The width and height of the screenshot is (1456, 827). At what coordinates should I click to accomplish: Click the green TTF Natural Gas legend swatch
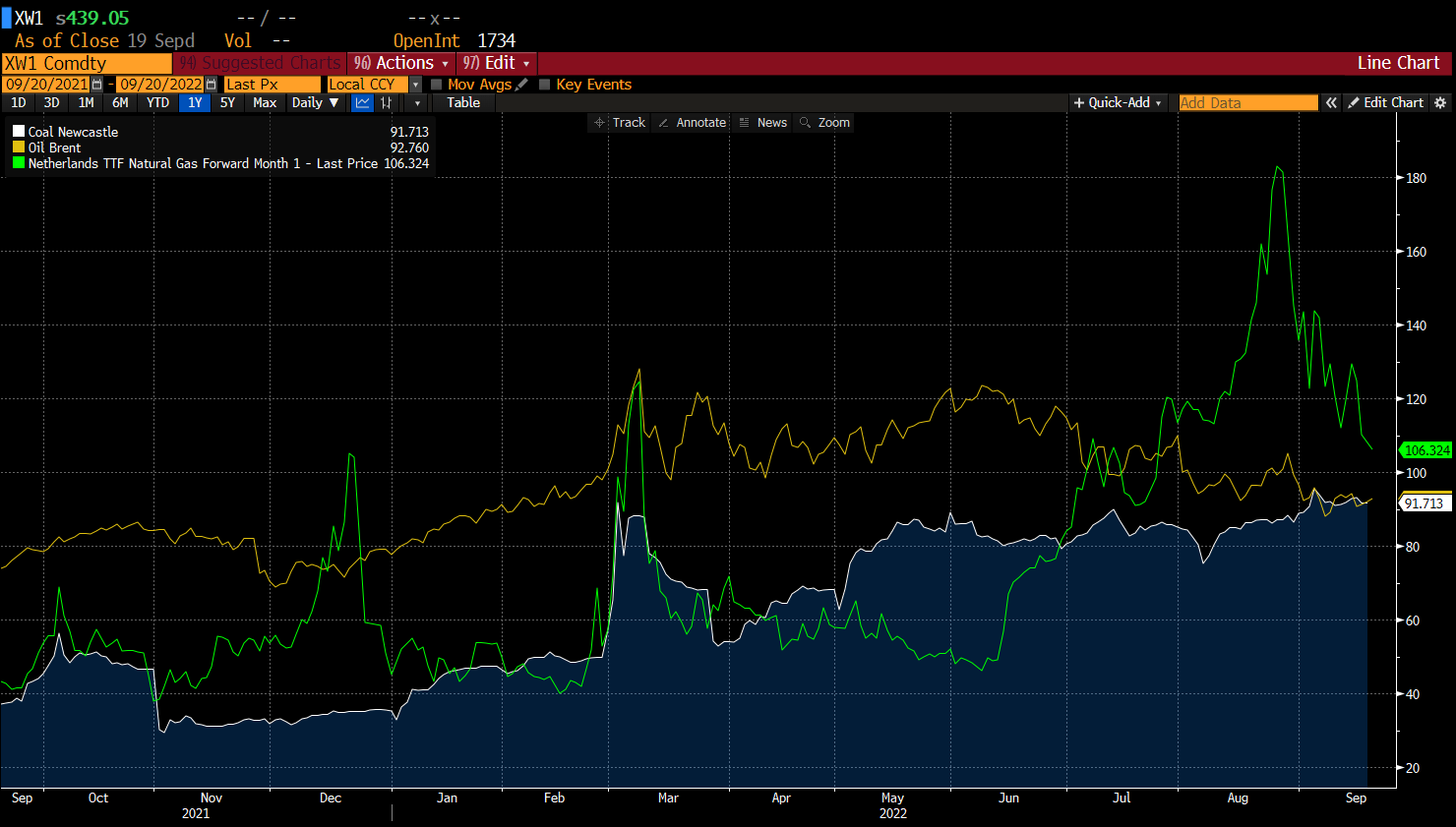[19, 163]
